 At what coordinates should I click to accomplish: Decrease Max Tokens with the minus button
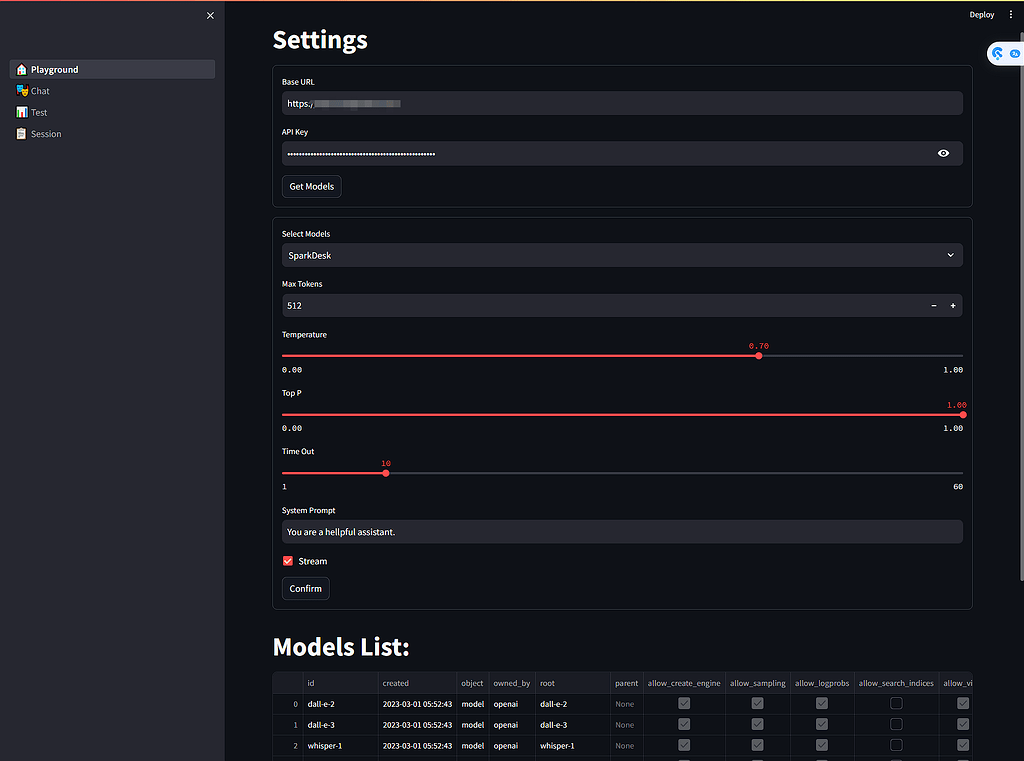934,306
